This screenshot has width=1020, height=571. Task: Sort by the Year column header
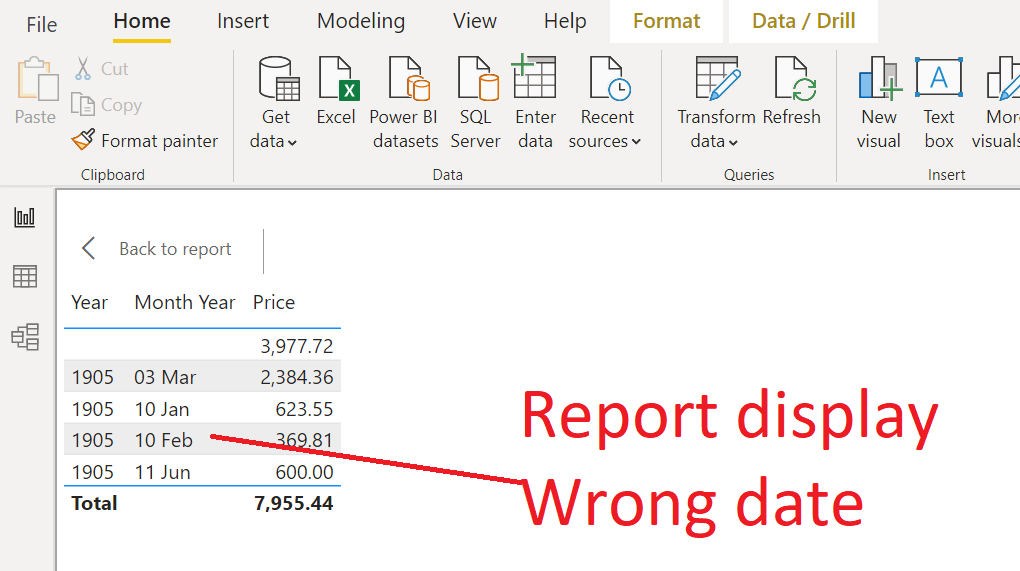[90, 302]
